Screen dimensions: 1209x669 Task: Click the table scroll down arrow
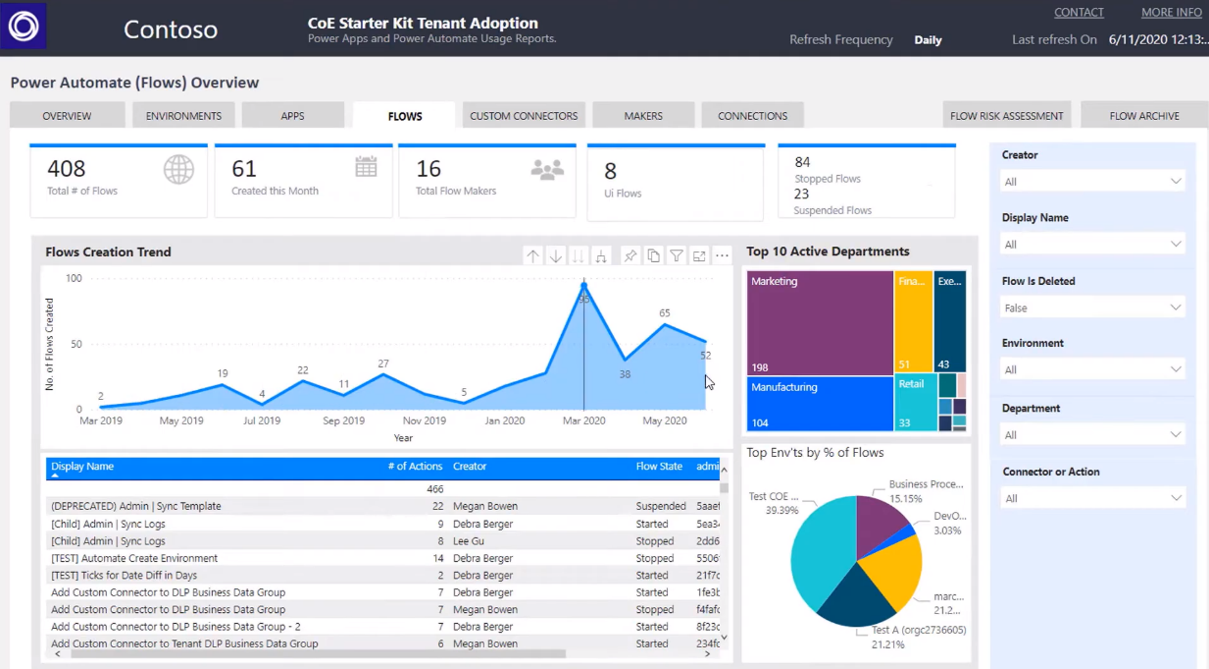click(724, 637)
